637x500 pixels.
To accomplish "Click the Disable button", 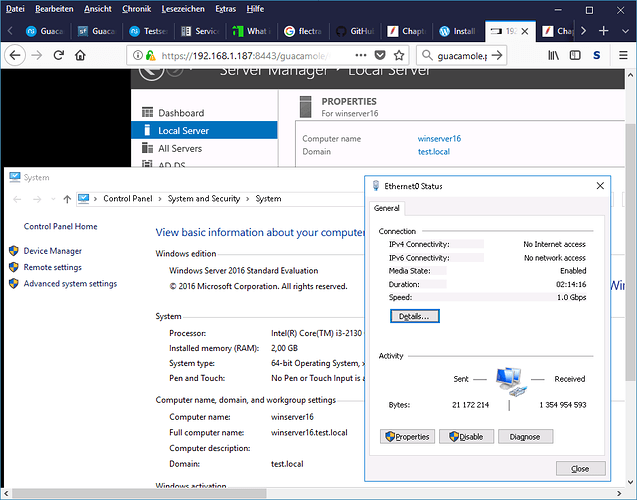I will (466, 437).
